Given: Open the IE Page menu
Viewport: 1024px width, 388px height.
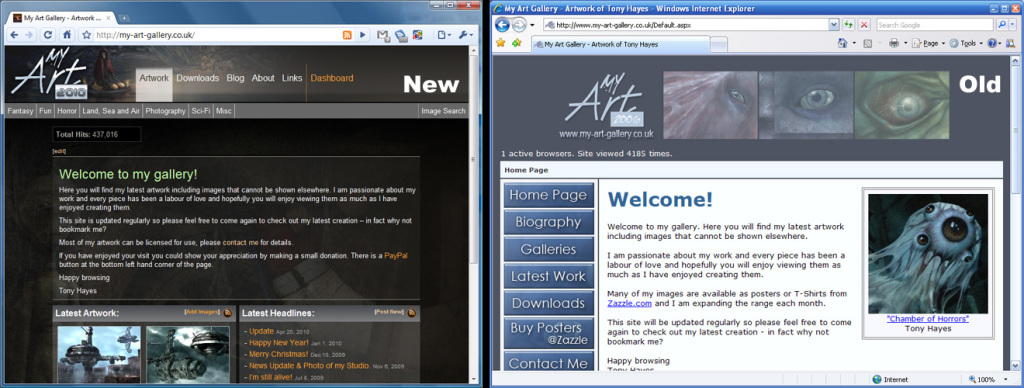Looking at the screenshot, I should tap(928, 43).
